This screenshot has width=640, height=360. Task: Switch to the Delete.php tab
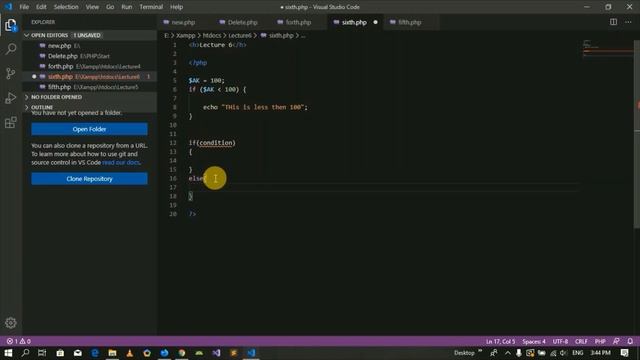click(242, 22)
